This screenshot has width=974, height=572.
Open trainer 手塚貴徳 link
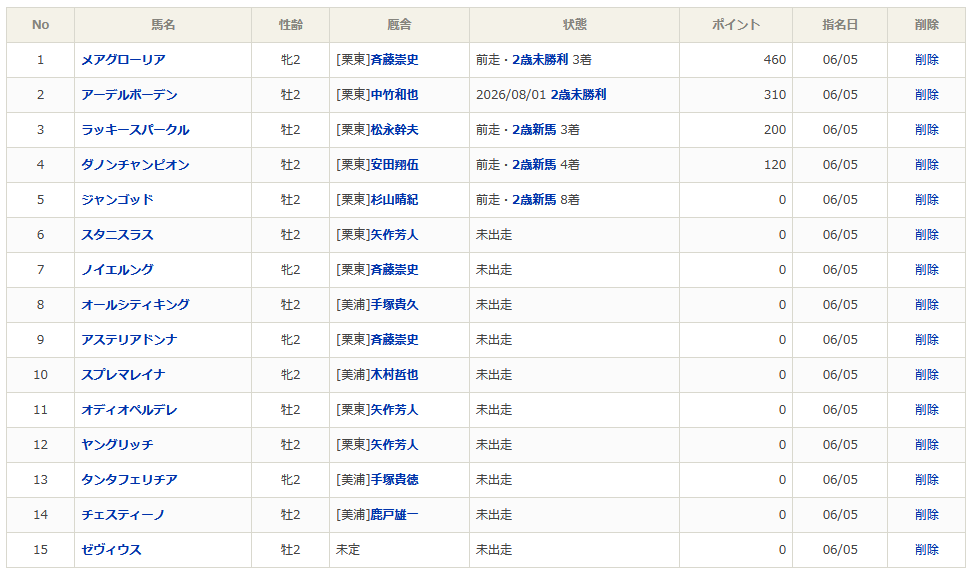(394, 479)
